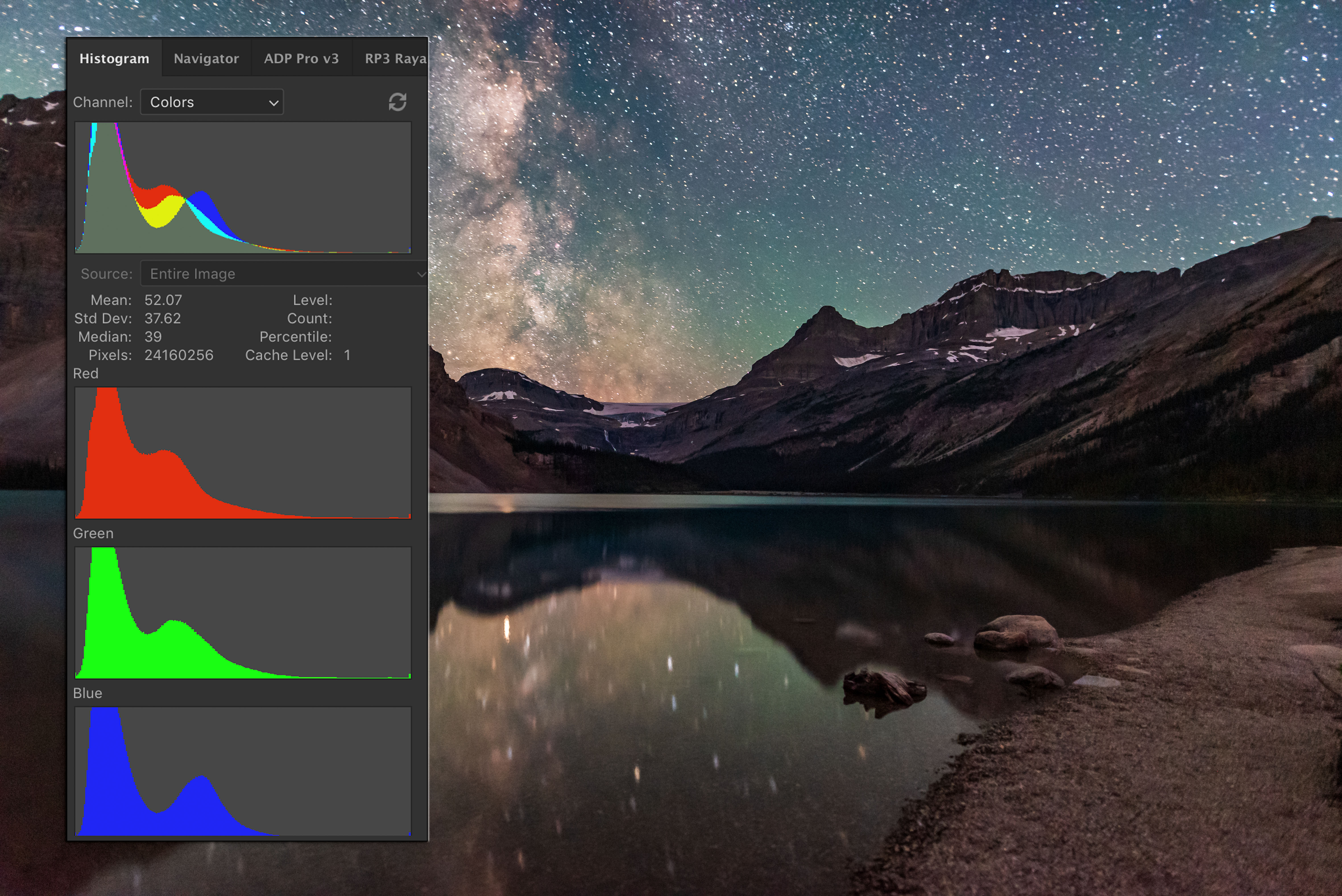Open the Channel Colors dropdown
The height and width of the screenshot is (896, 1342).
[212, 102]
